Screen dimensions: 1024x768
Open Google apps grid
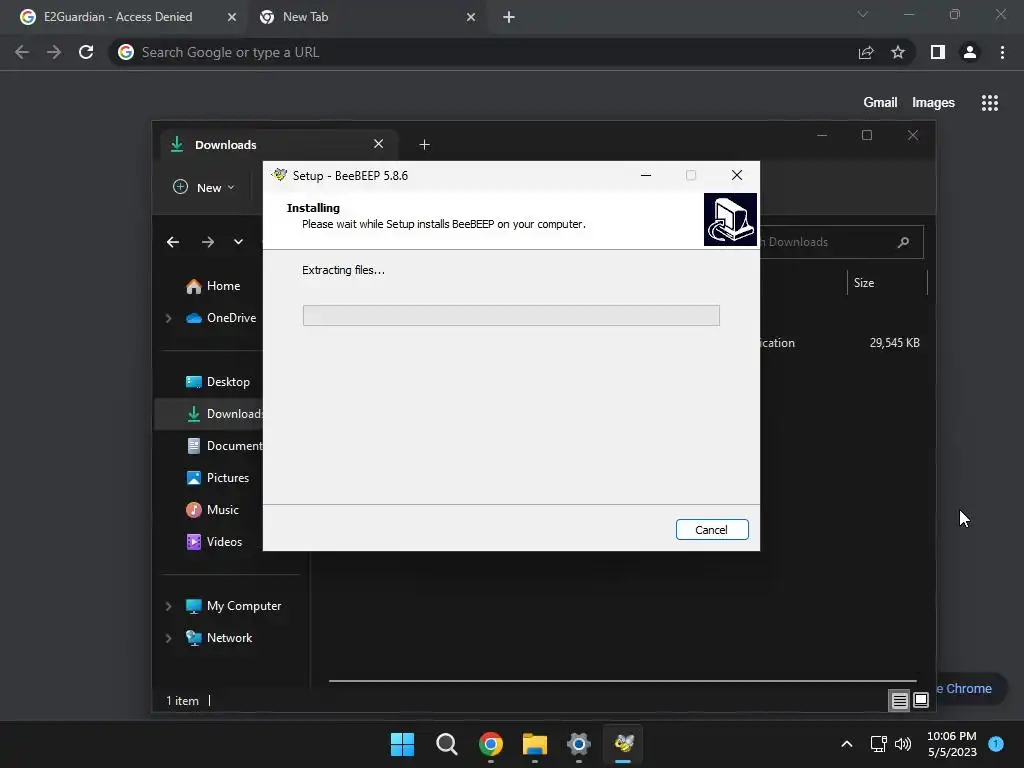(990, 103)
